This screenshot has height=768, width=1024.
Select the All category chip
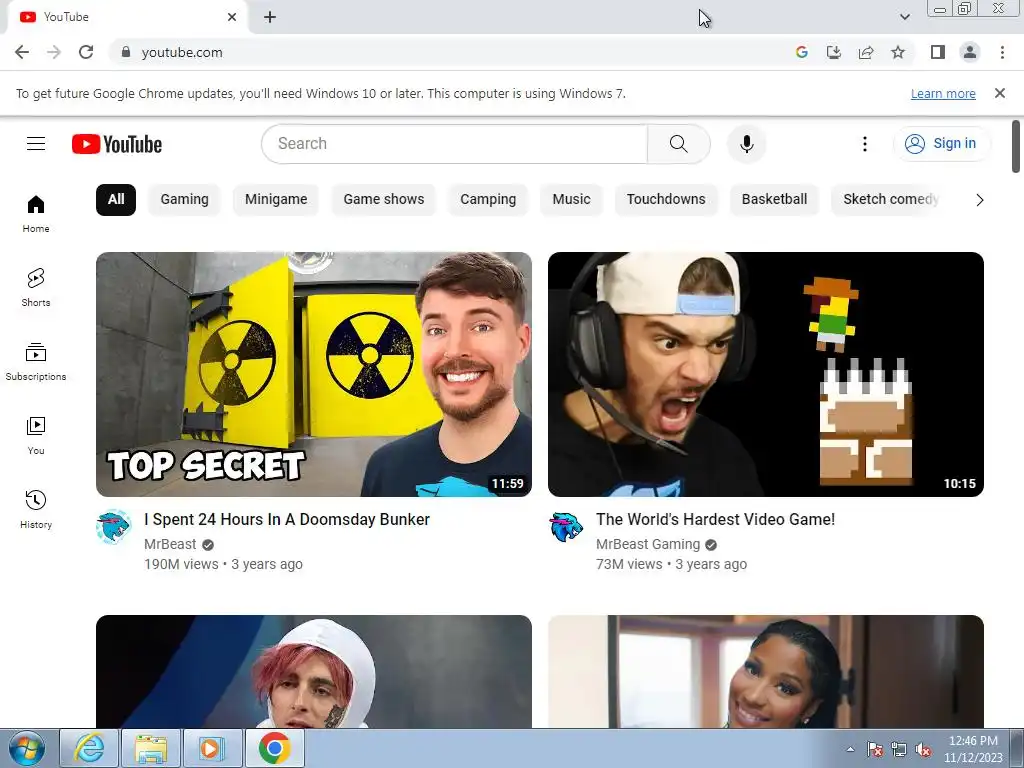[116, 199]
